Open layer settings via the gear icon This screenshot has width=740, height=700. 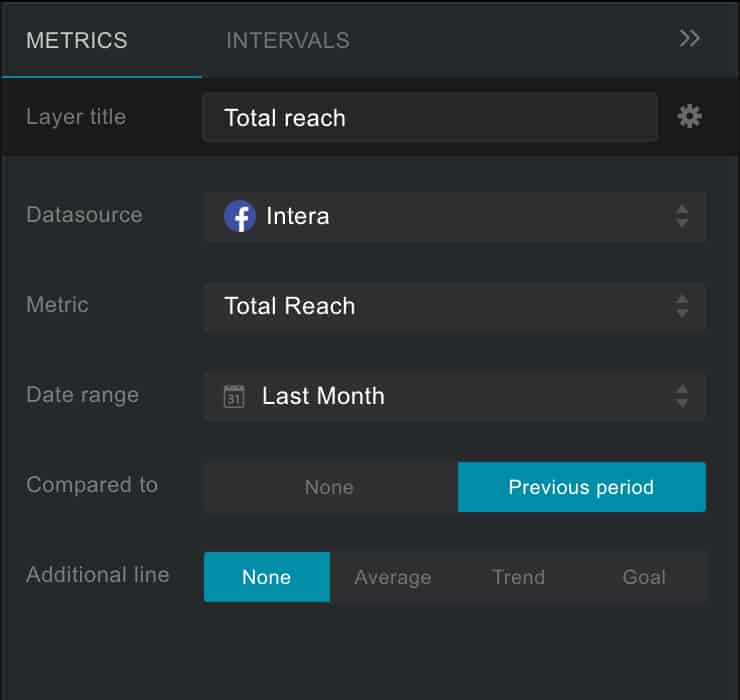point(689,117)
